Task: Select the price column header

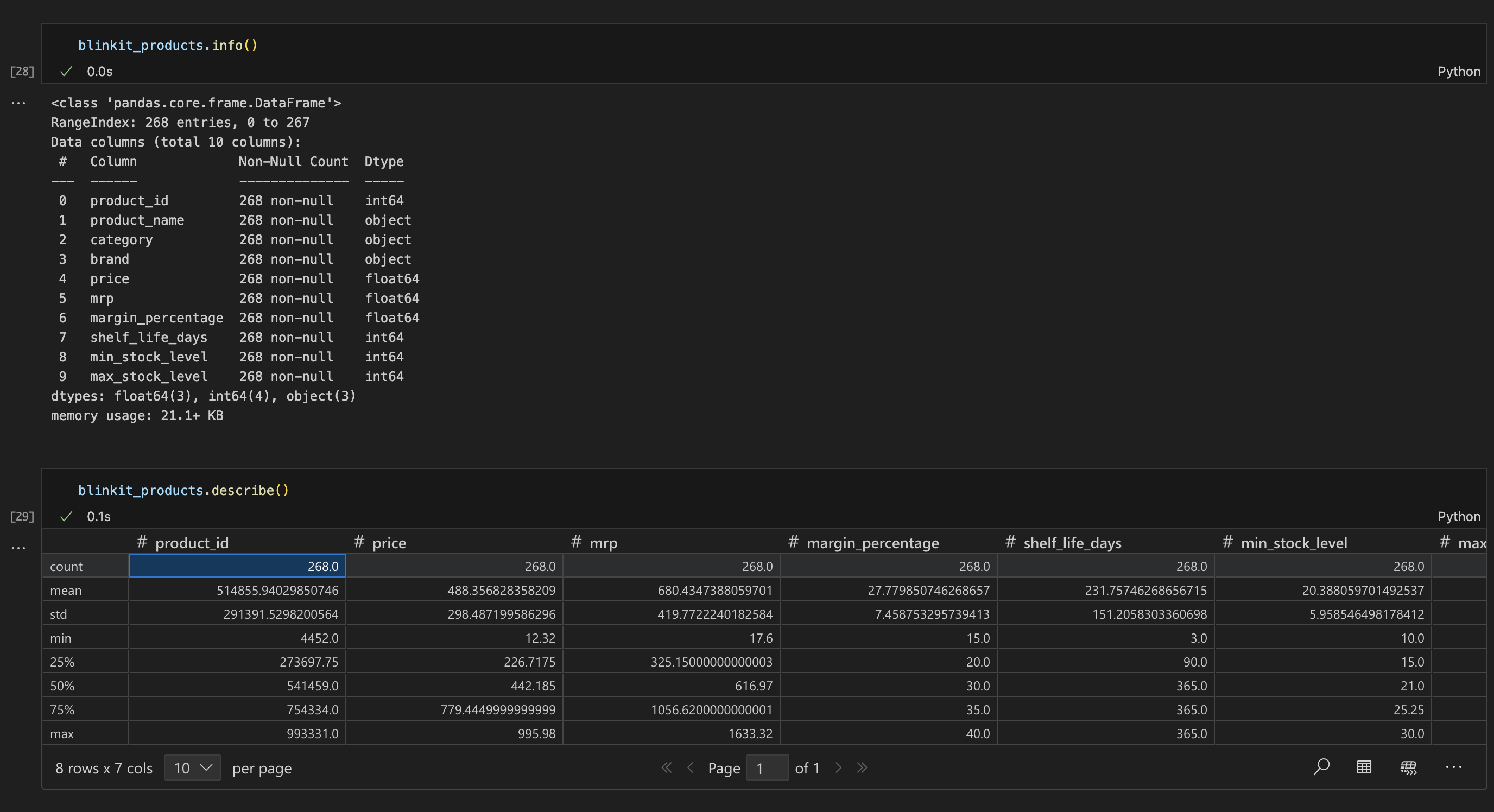Action: 454,542
